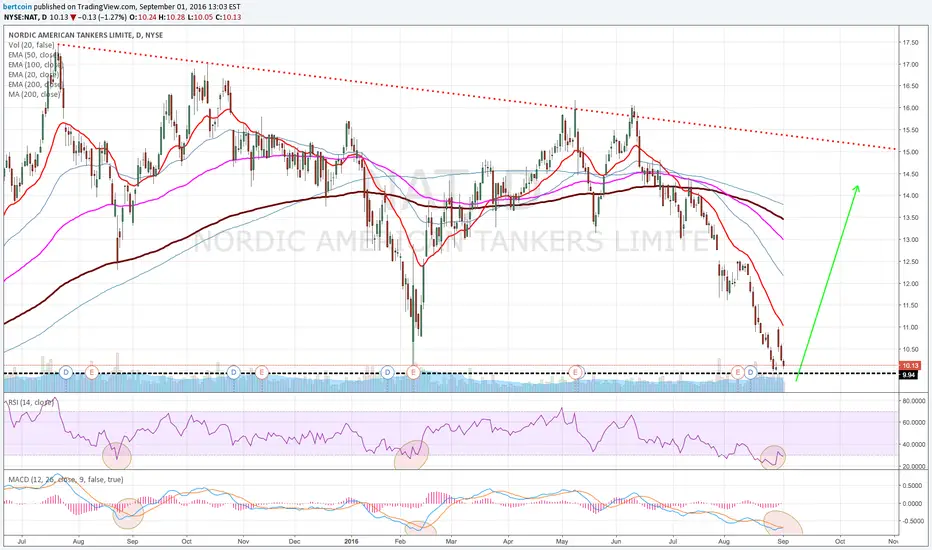Screen dimensions: 932x550
Task: Click the C:10.13 close value in header
Action: (228, 17)
